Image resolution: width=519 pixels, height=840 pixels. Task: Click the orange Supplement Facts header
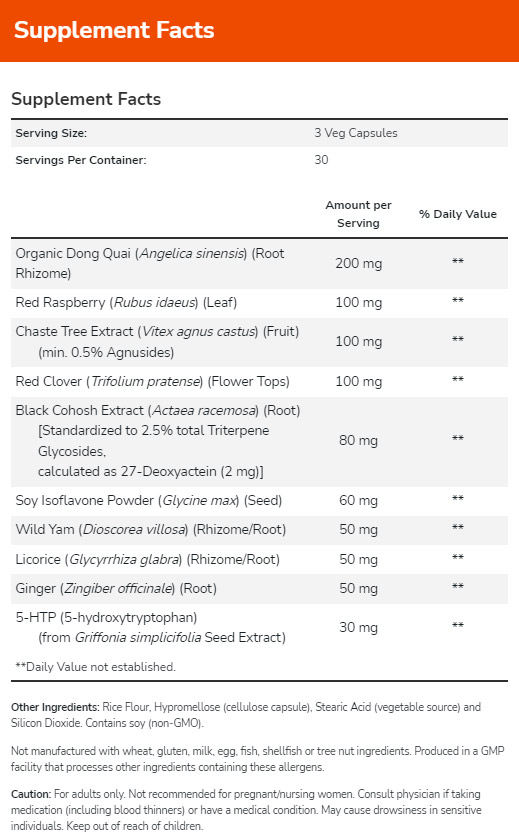[x=259, y=31]
